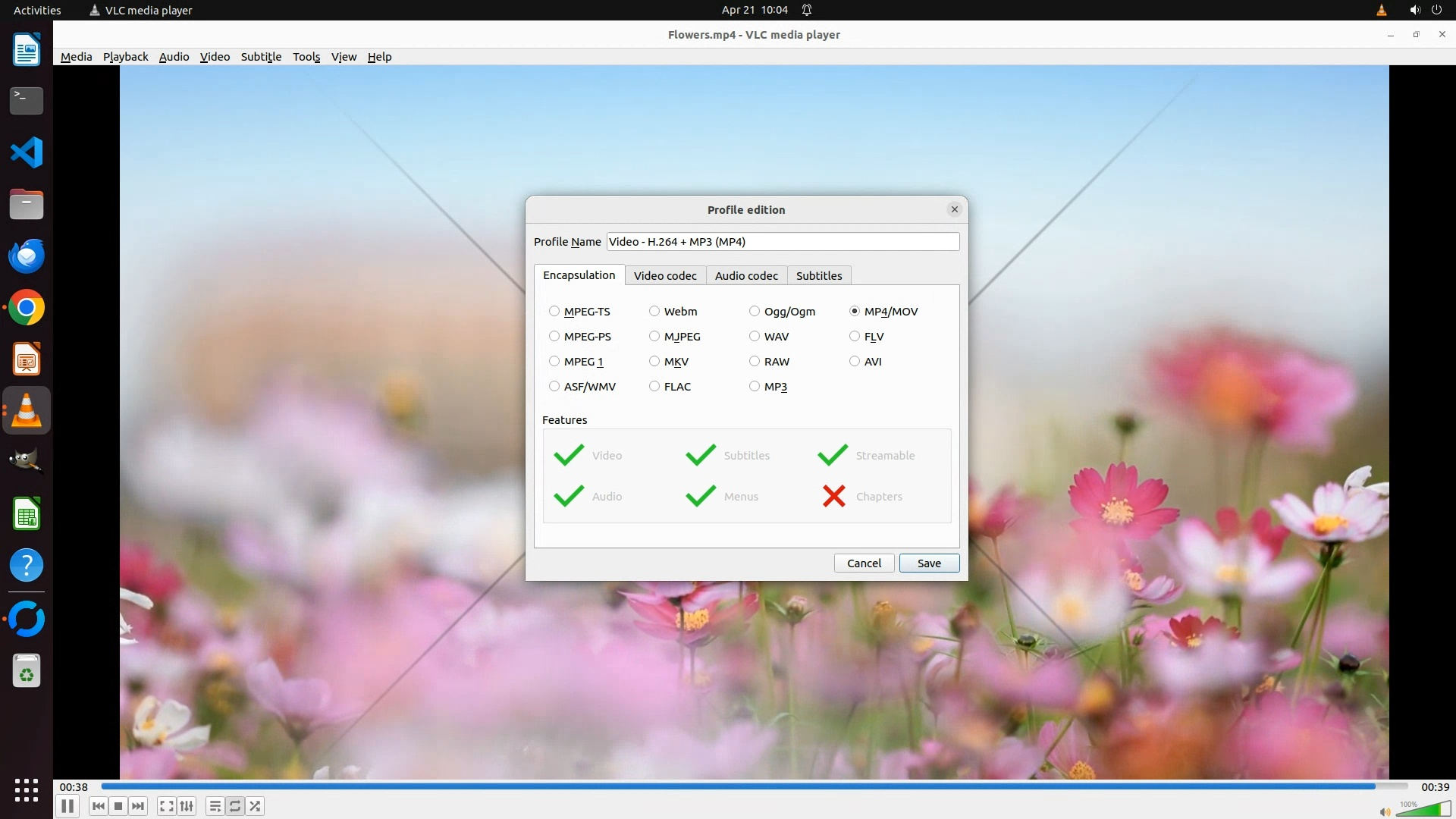Switch to the Video codec tab
The height and width of the screenshot is (819, 1456).
665,276
